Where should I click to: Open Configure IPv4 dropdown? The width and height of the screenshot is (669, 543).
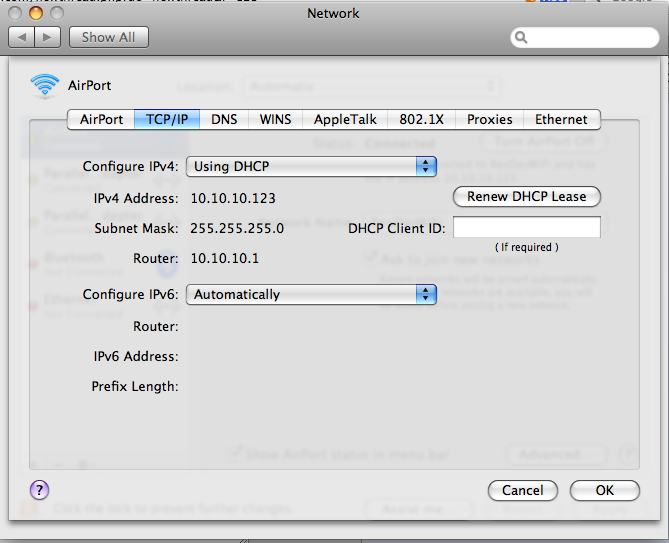(x=311, y=166)
